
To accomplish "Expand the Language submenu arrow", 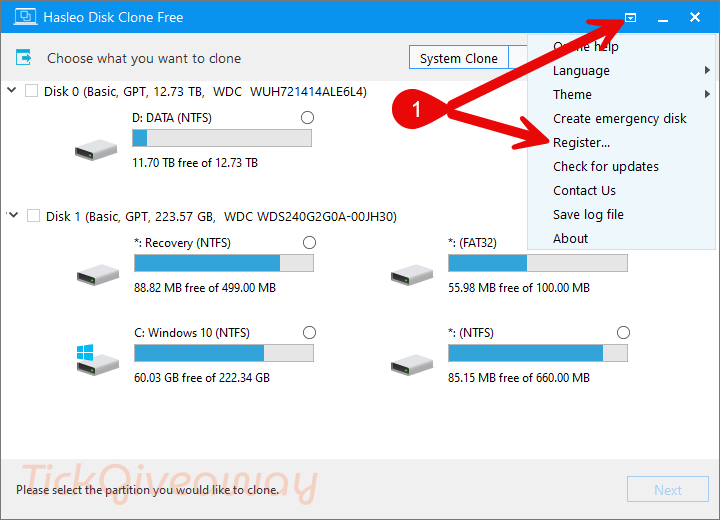I will pyautogui.click(x=707, y=70).
